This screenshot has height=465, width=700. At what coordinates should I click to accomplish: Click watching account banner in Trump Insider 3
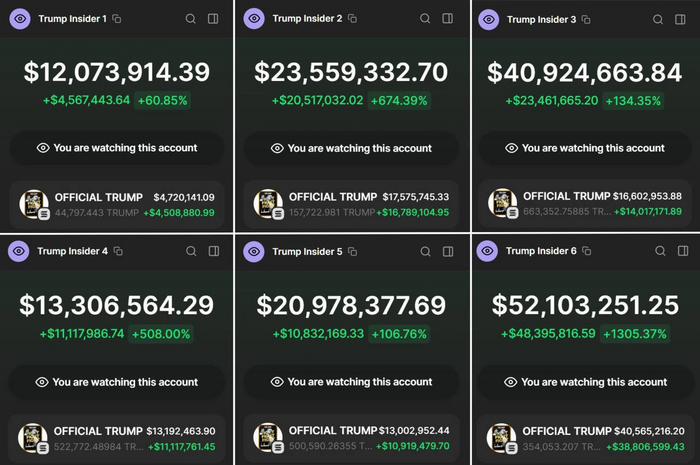tap(586, 148)
